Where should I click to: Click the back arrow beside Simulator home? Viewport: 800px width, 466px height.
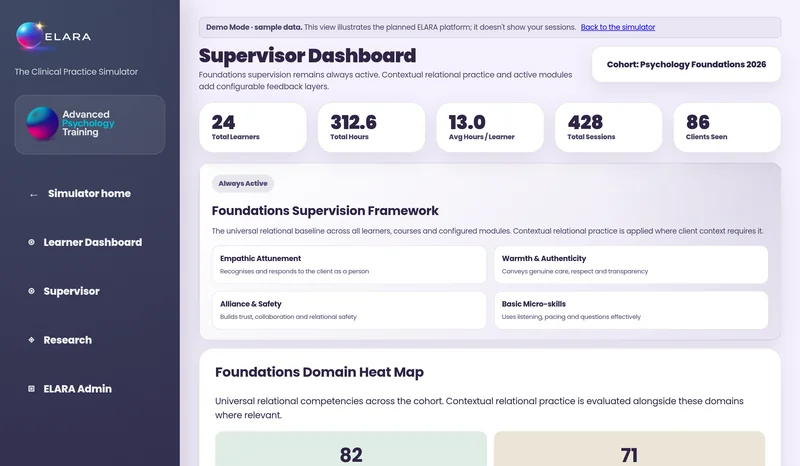[x=33, y=194]
